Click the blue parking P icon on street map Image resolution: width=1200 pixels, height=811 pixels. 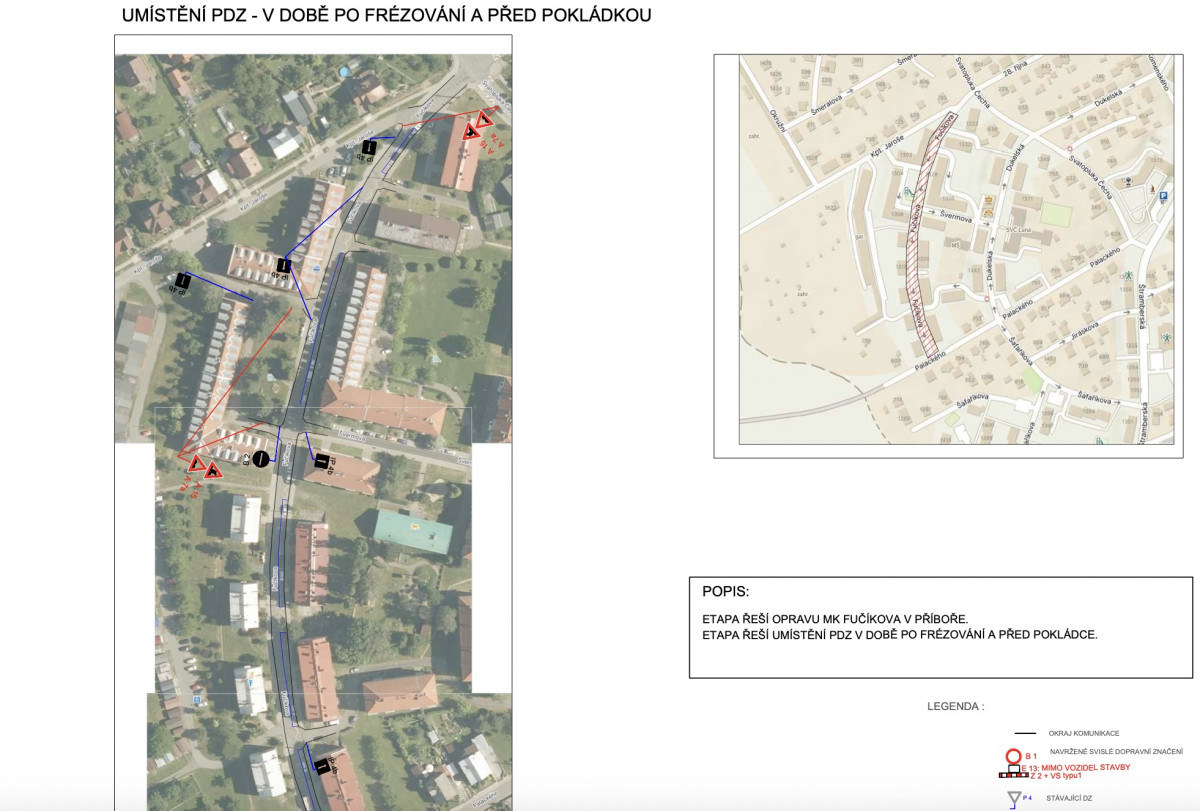(1163, 197)
